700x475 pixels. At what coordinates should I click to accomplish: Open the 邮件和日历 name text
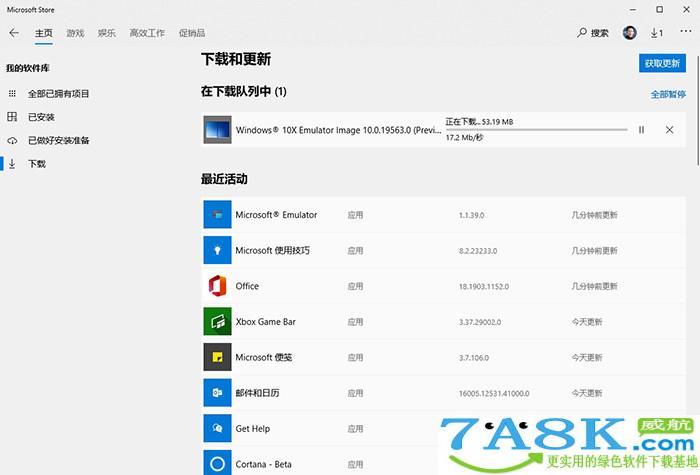point(258,393)
